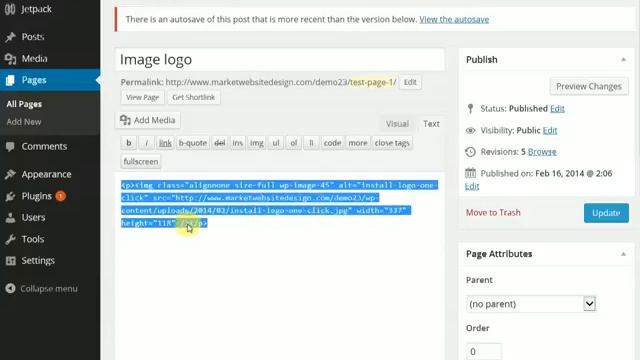640x360 pixels.
Task: Select the Add New submenu item
Action: (24, 122)
